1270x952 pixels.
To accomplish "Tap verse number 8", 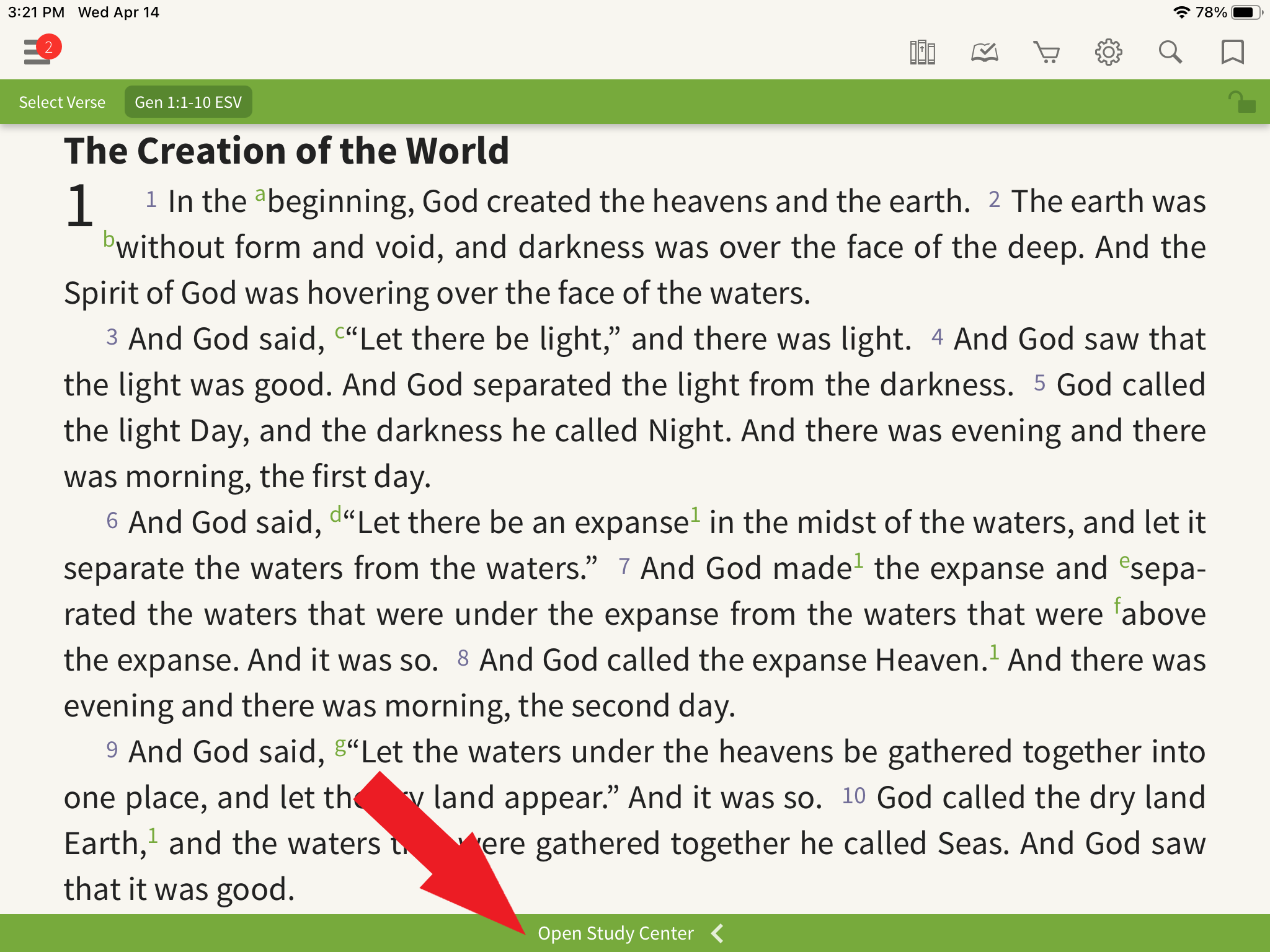I will pos(463,658).
